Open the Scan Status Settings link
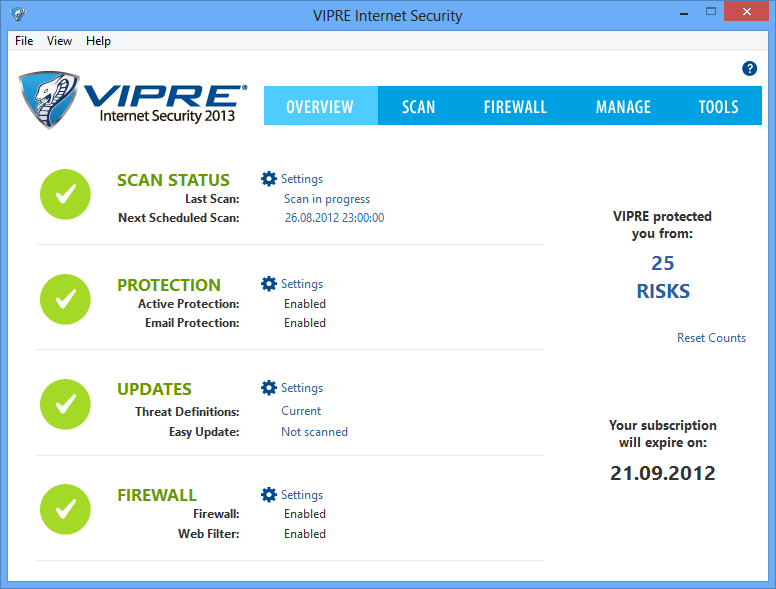This screenshot has width=776, height=589. pos(302,179)
